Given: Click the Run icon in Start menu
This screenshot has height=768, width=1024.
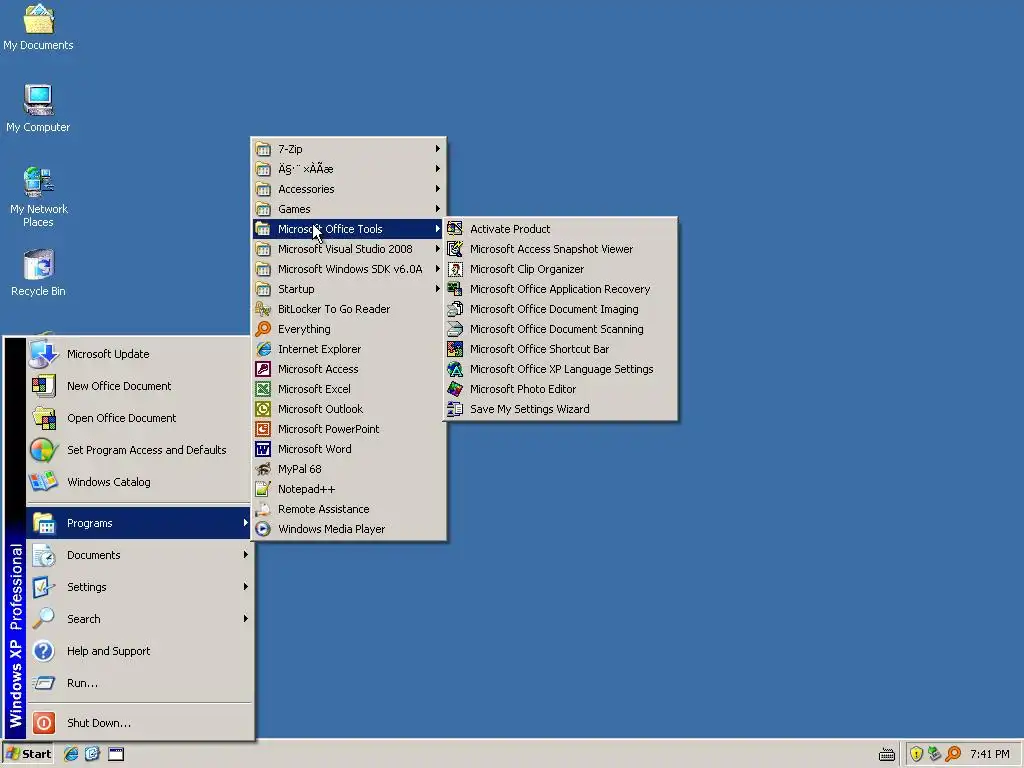Looking at the screenshot, I should (x=43, y=683).
